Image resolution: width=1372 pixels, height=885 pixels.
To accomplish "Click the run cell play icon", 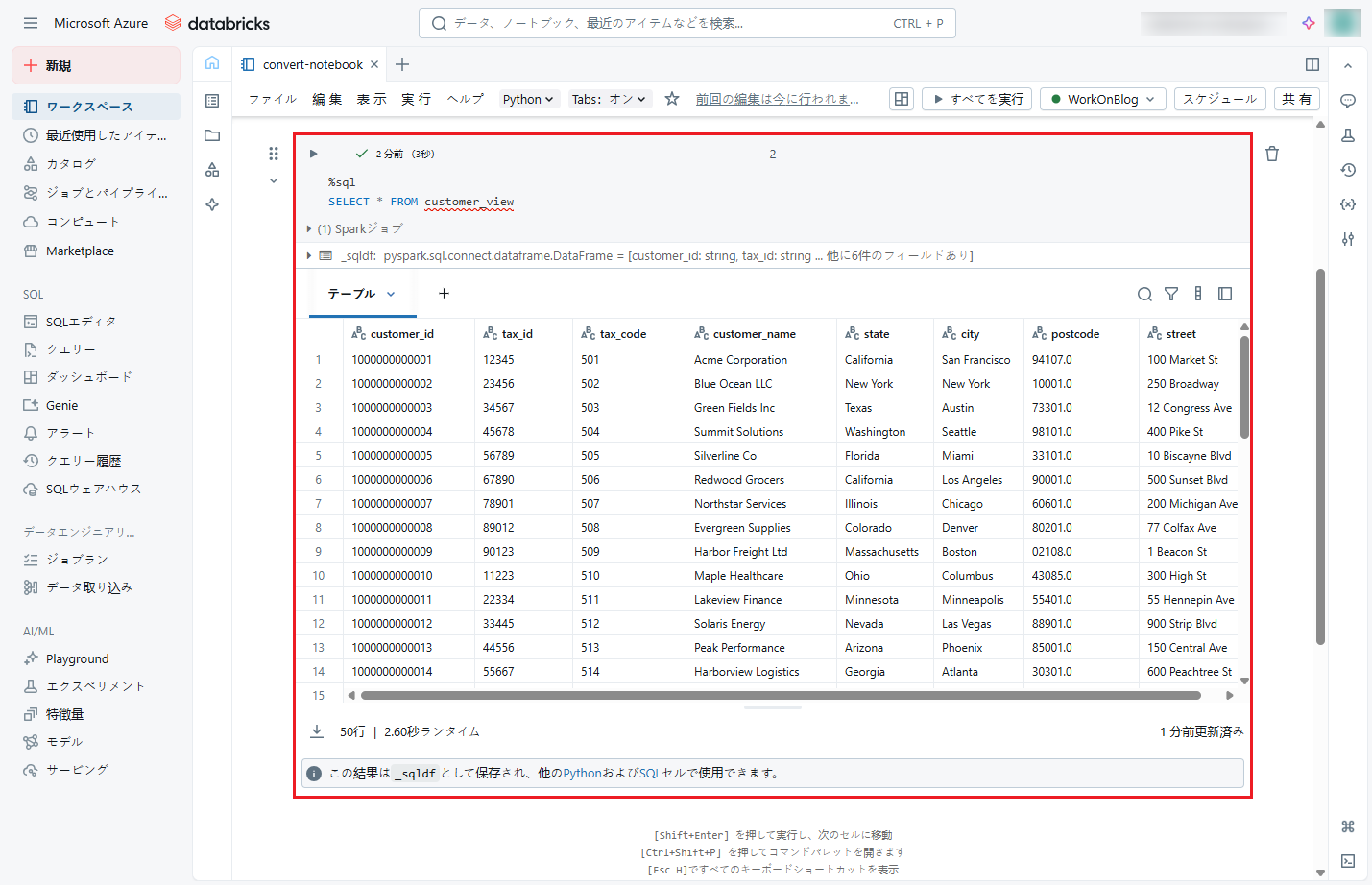I will pyautogui.click(x=313, y=154).
